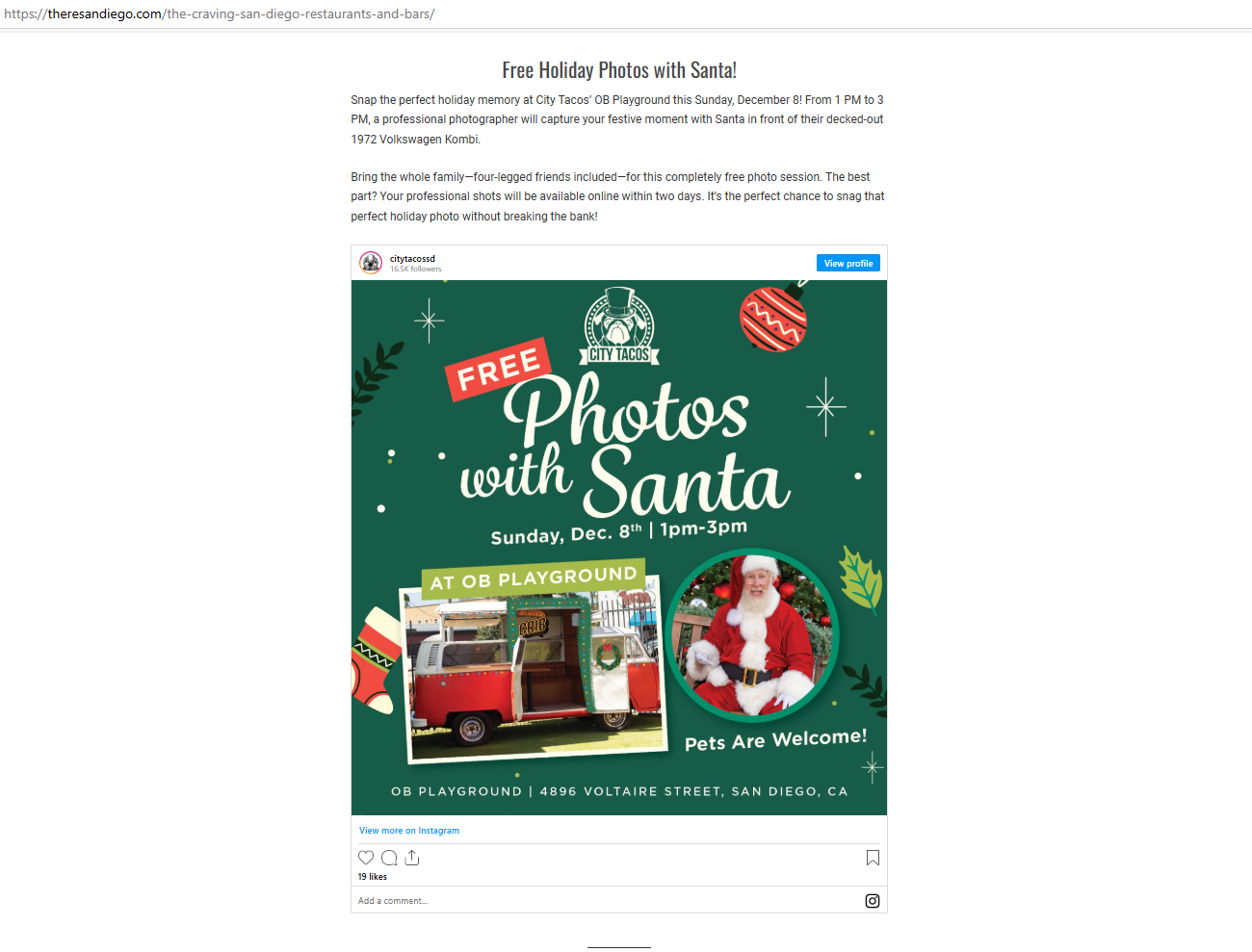Open comments with the speech bubble icon

389,858
